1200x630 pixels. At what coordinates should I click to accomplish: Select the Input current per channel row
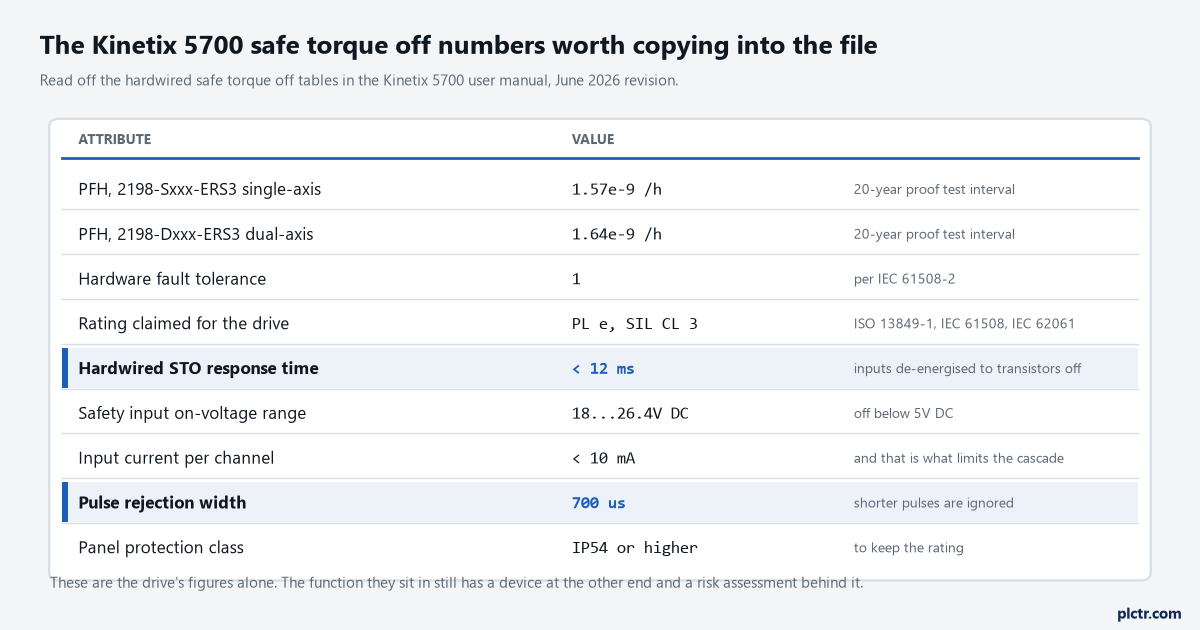(x=600, y=457)
